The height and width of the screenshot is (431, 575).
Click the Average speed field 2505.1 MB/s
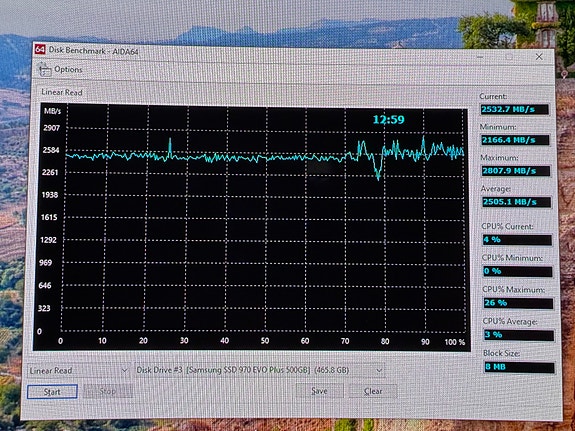click(516, 202)
